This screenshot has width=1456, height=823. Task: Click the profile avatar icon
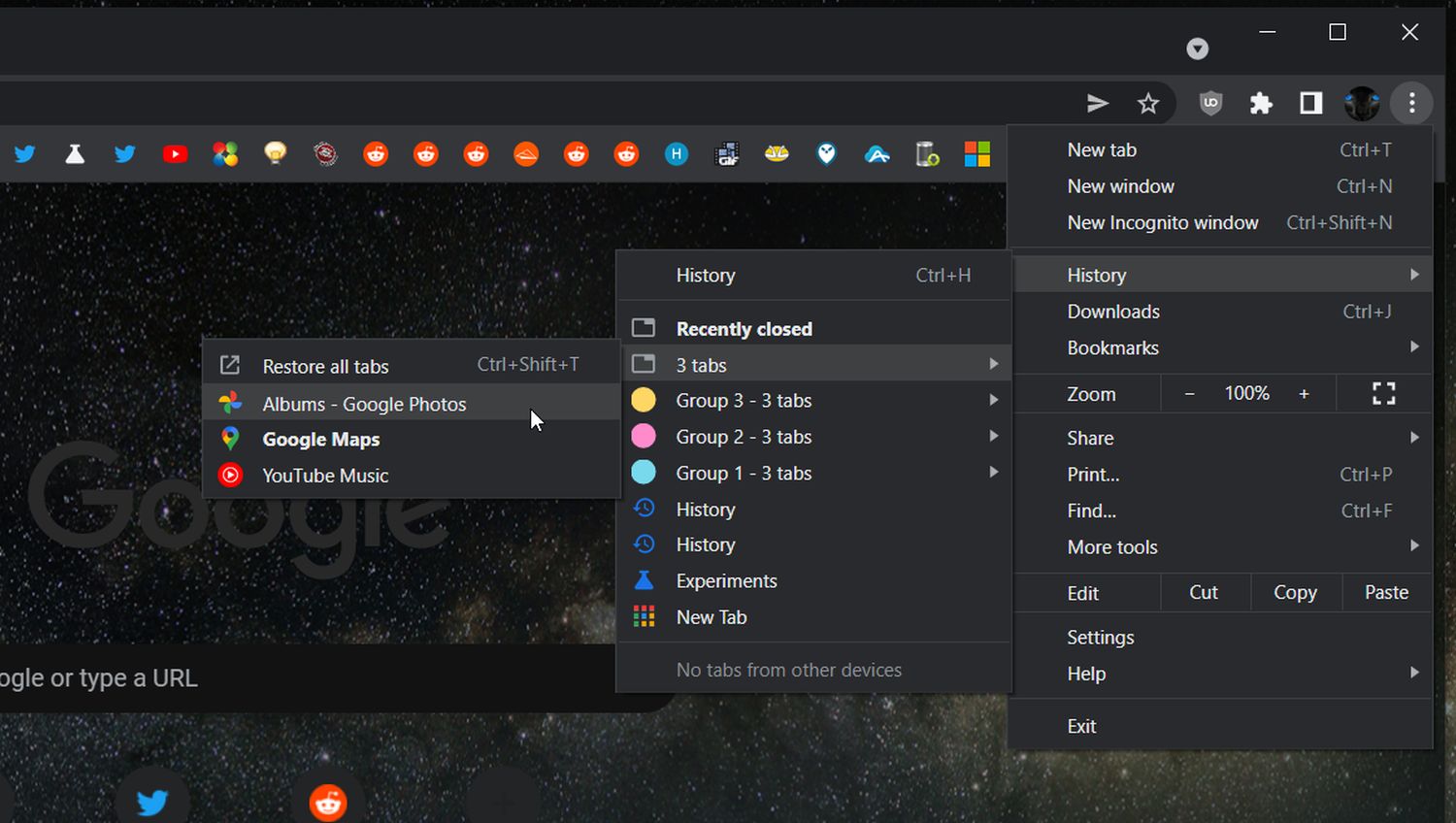[x=1362, y=103]
